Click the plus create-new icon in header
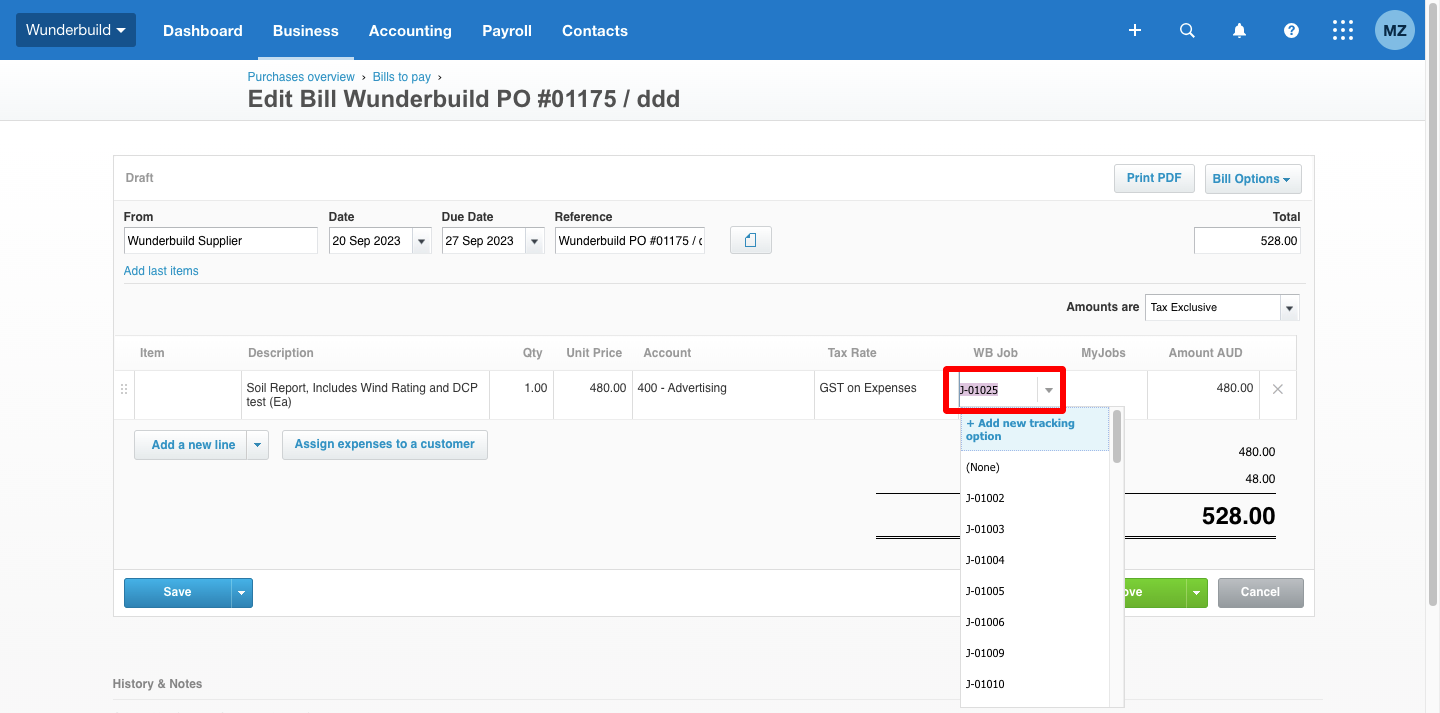The height and width of the screenshot is (713, 1440). [1135, 31]
